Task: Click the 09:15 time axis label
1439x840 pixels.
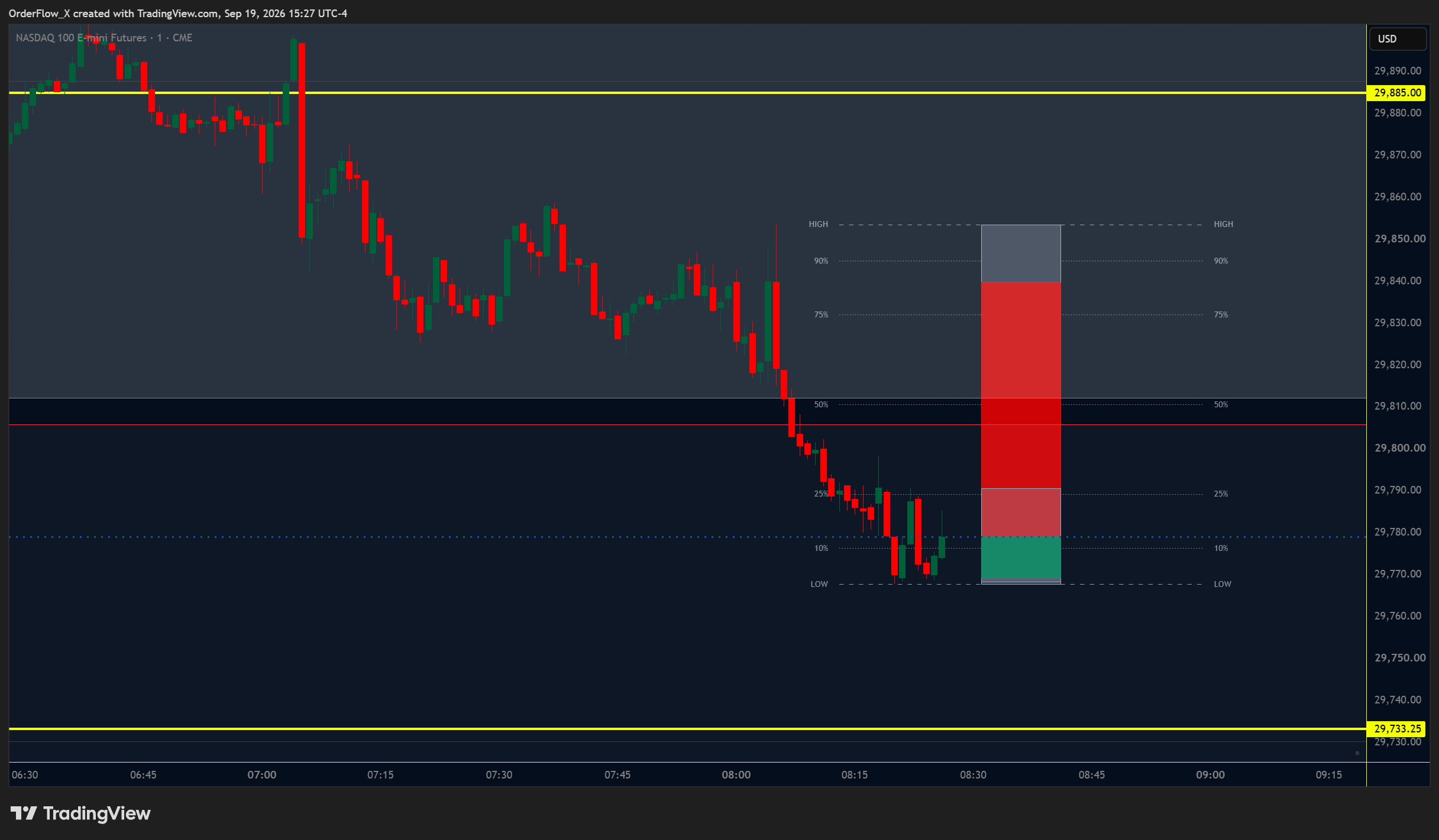Action: pos(1329,775)
